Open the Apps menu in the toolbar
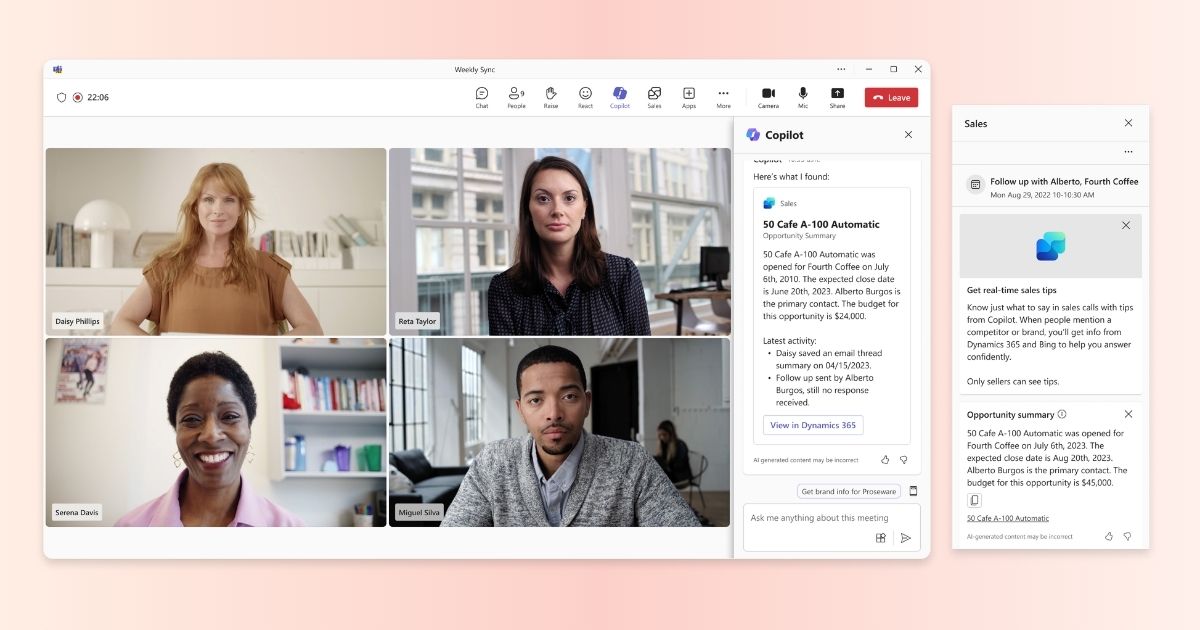The image size is (1200, 630). [x=689, y=97]
